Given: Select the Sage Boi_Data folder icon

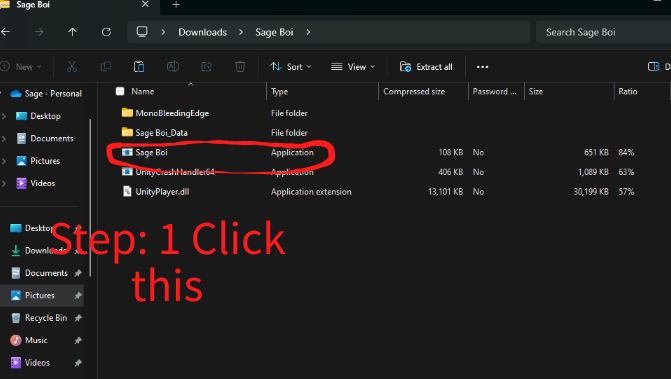Looking at the screenshot, I should pyautogui.click(x=127, y=132).
